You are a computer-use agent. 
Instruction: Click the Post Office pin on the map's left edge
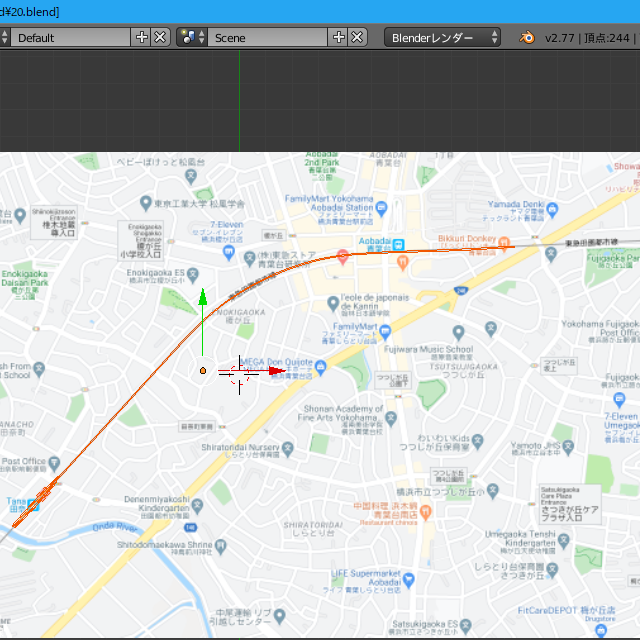pyautogui.click(x=54, y=463)
